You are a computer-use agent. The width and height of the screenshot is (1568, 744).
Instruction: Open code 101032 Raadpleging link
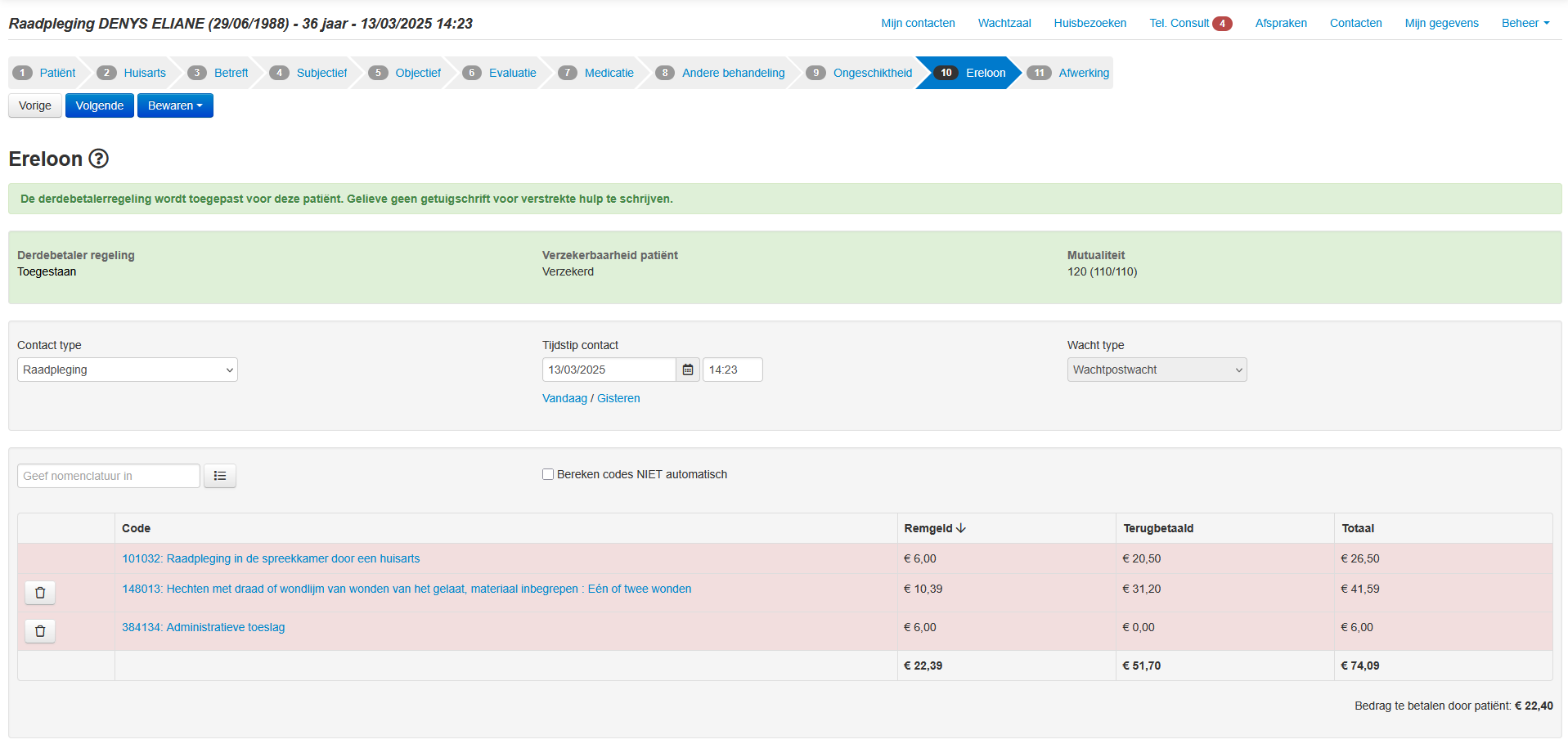[271, 558]
